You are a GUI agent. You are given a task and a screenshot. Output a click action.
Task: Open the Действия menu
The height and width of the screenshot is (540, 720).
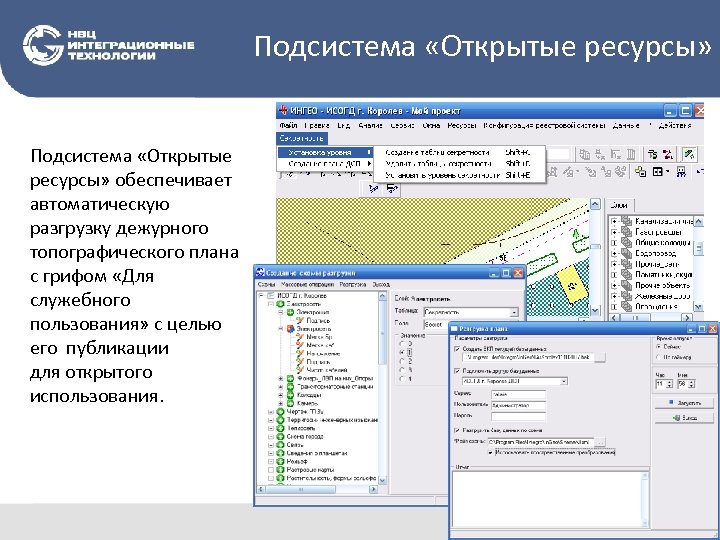[x=675, y=125]
